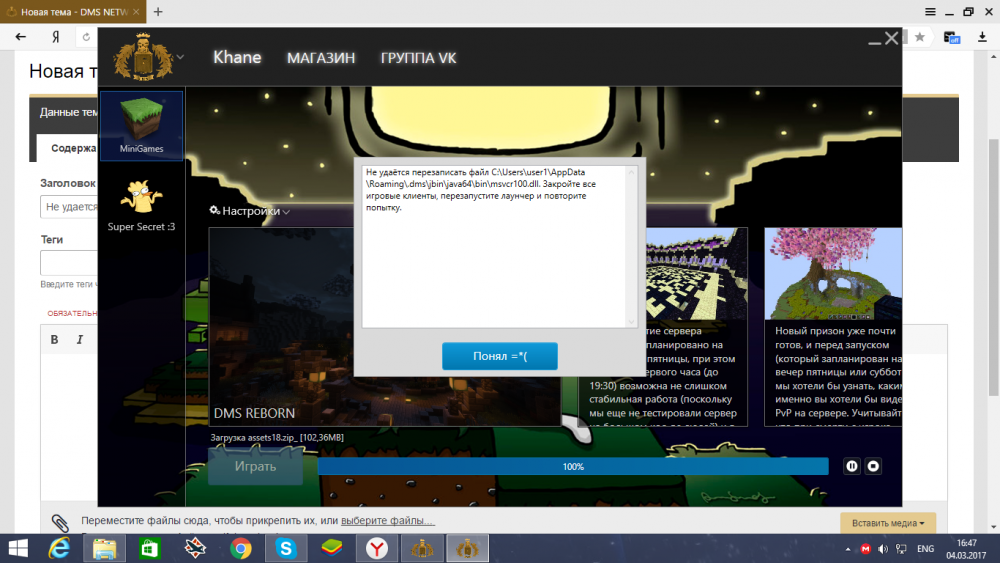Pause the download with the pause icon
The image size is (1000, 563).
pyautogui.click(x=852, y=466)
